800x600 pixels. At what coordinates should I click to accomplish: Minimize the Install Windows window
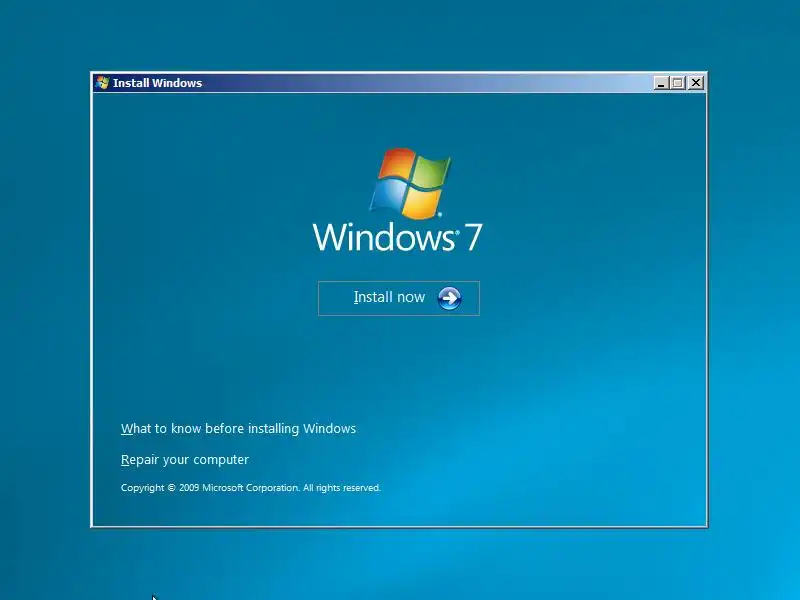coord(661,83)
